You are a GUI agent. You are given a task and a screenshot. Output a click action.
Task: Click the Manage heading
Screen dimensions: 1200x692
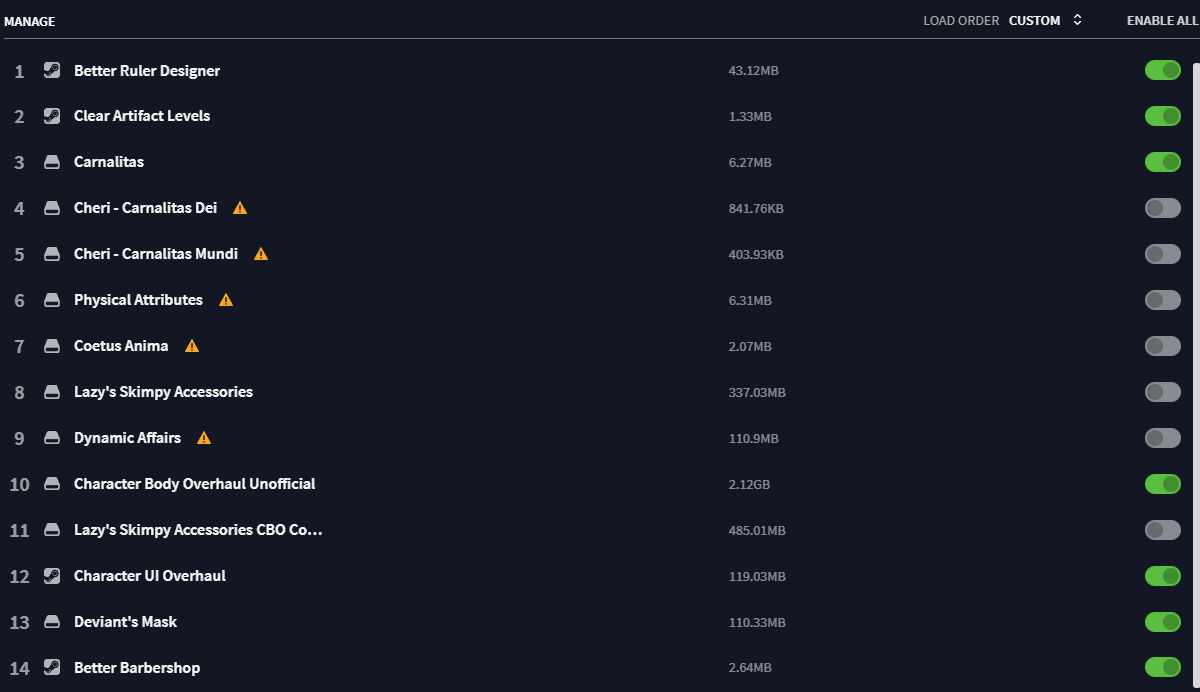[30, 21]
